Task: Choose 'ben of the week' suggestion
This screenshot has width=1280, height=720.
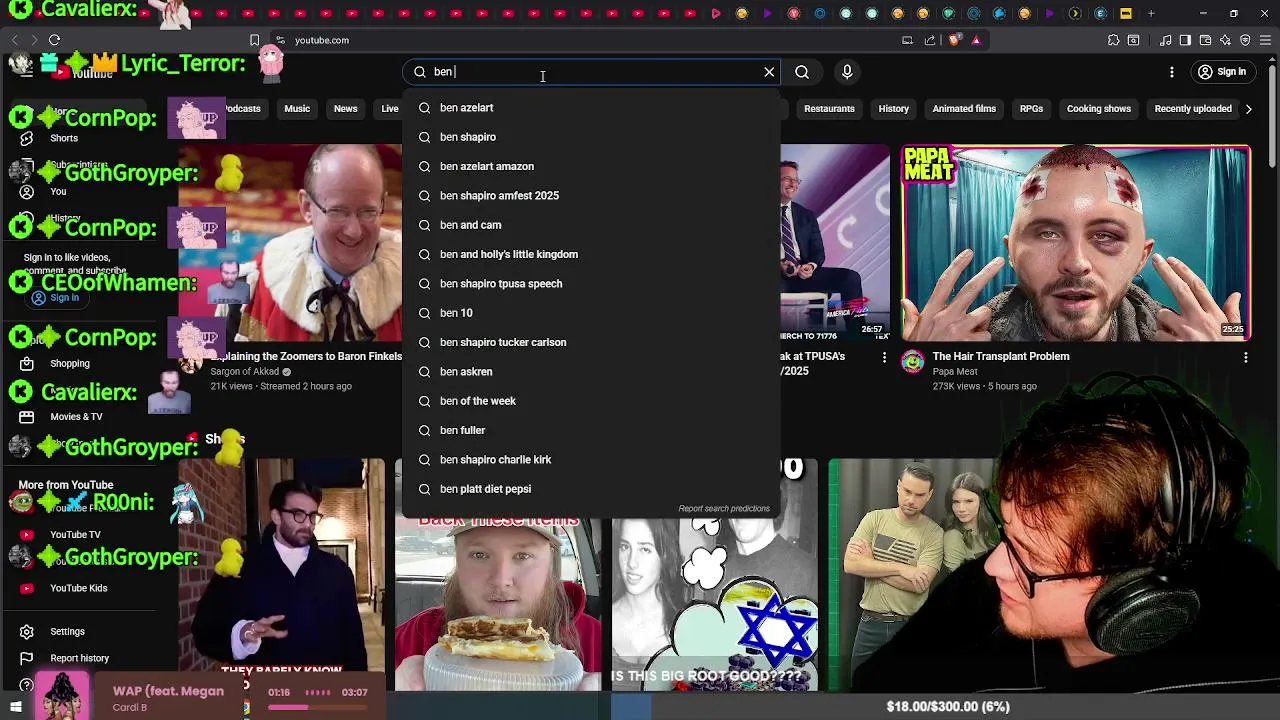Action: click(x=591, y=401)
